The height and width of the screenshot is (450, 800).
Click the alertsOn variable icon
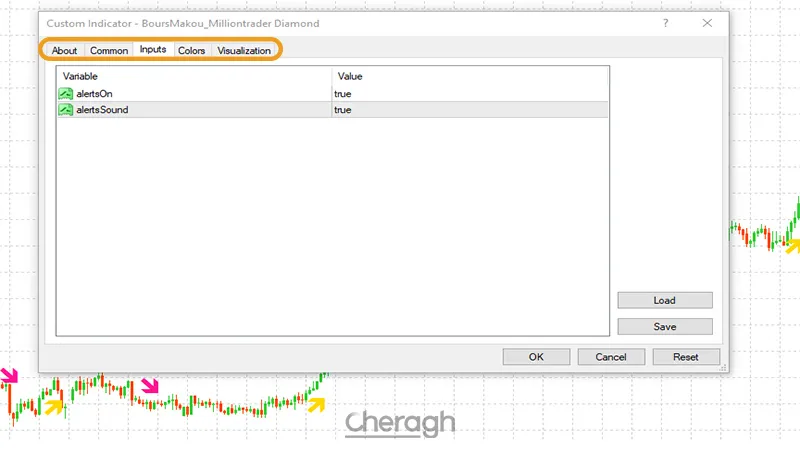coord(66,94)
